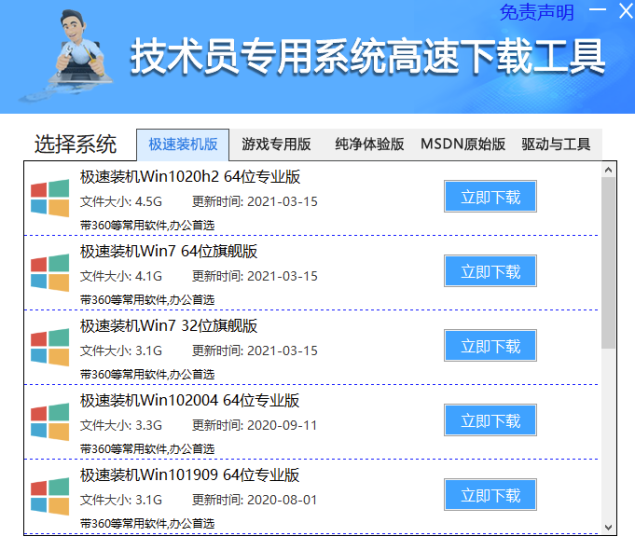Click the technician mascot avatar in header

70,54
